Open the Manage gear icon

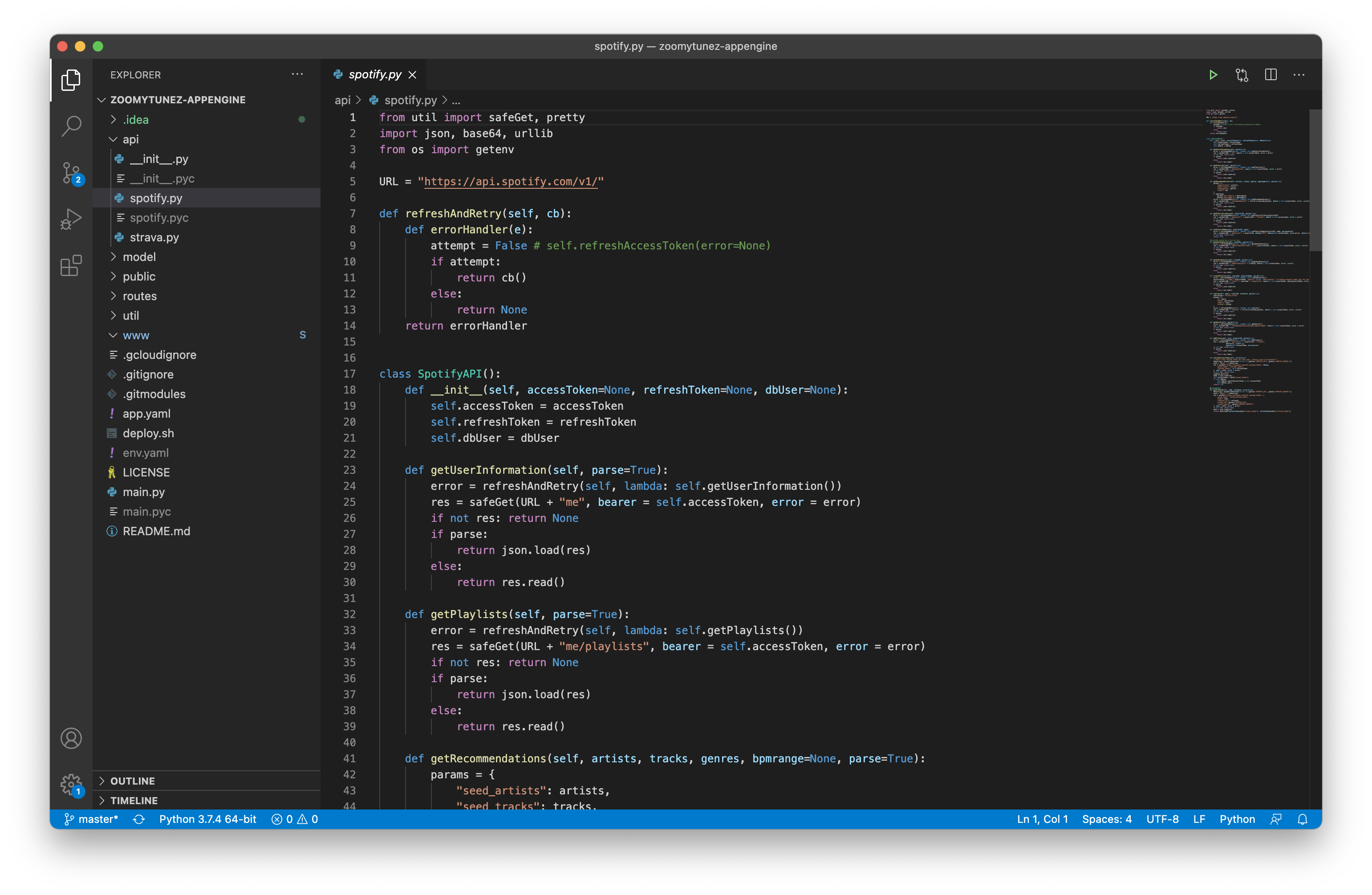click(x=71, y=784)
